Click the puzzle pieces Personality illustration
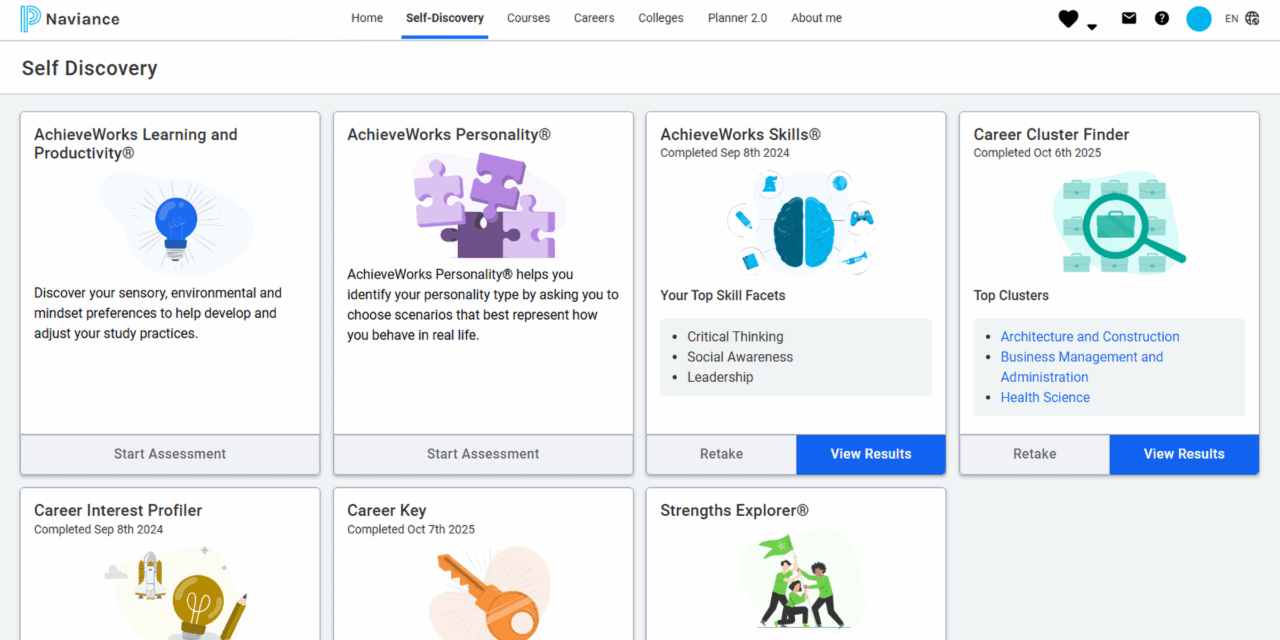This screenshot has height=640, width=1280. pos(484,205)
